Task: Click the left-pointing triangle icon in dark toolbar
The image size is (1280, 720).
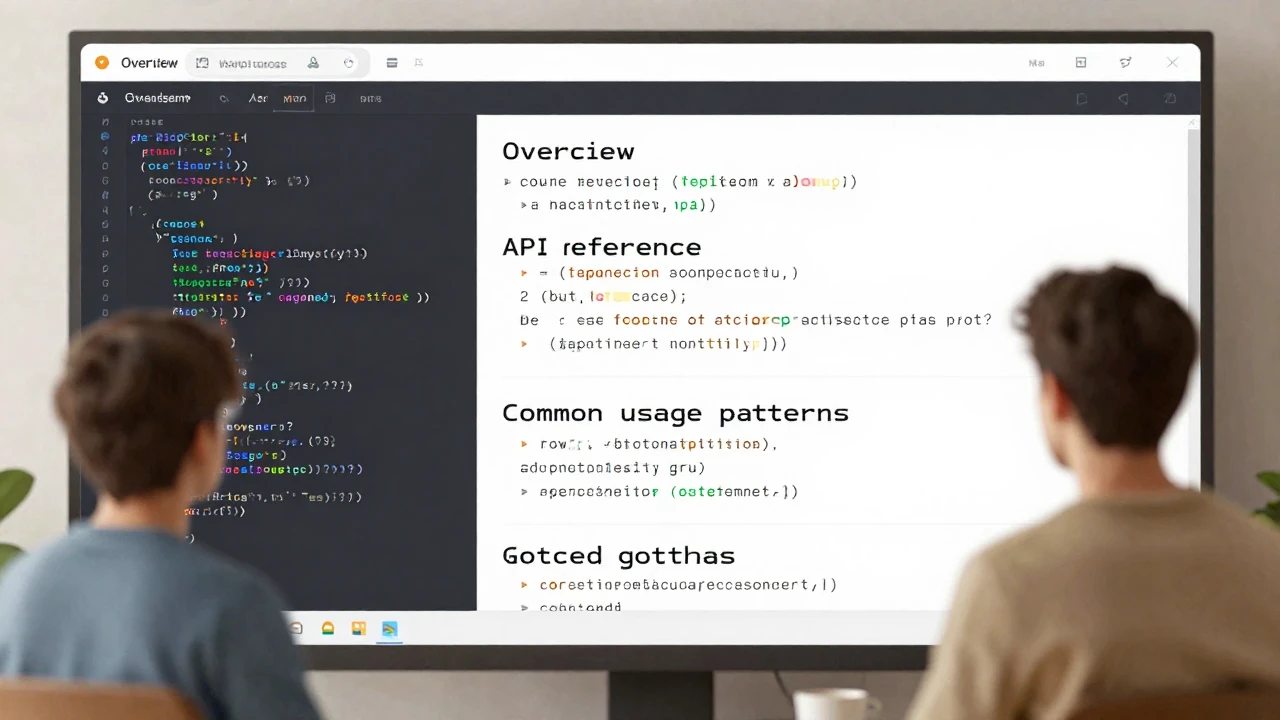Action: pos(1123,99)
